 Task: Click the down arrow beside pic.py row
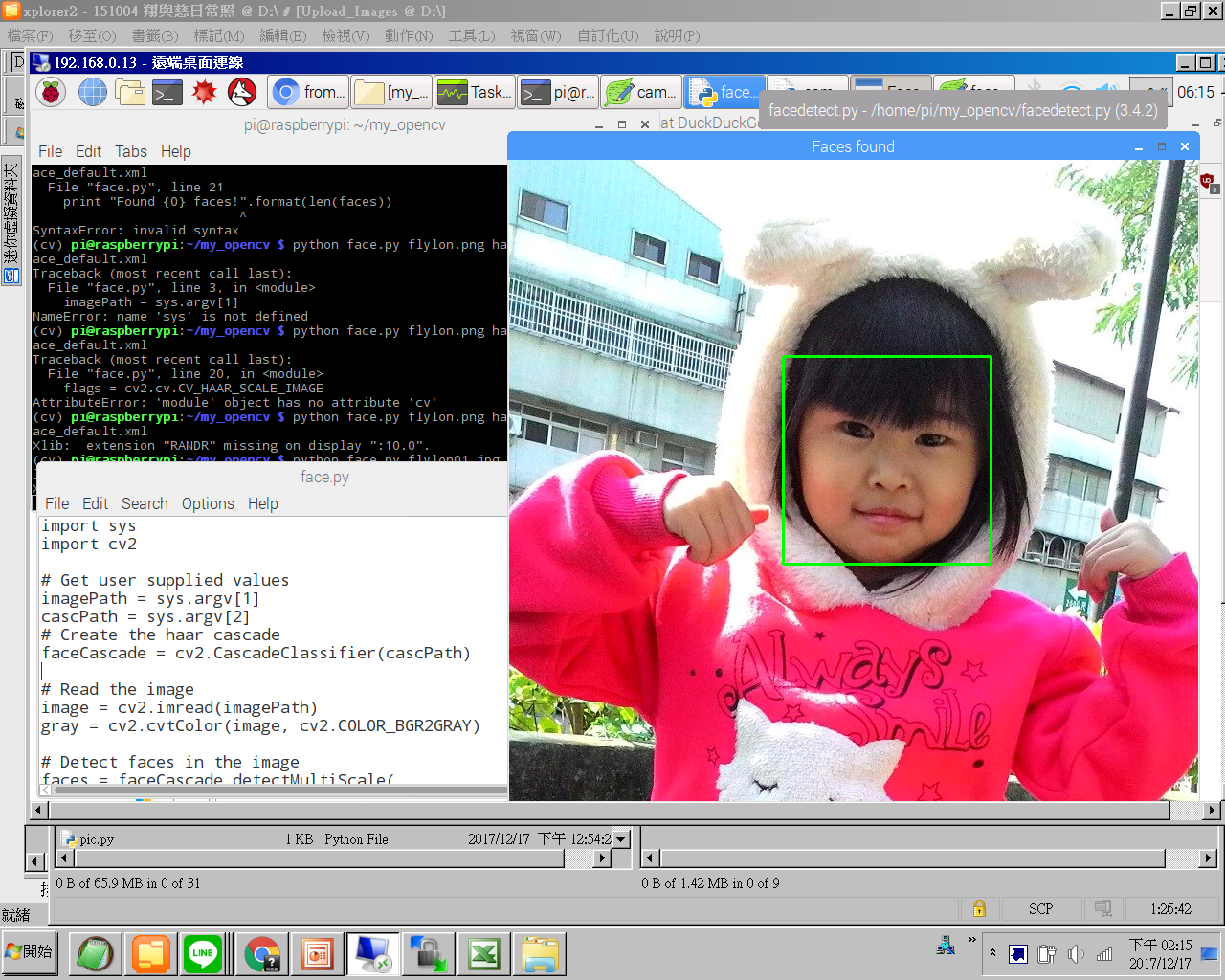coord(621,839)
